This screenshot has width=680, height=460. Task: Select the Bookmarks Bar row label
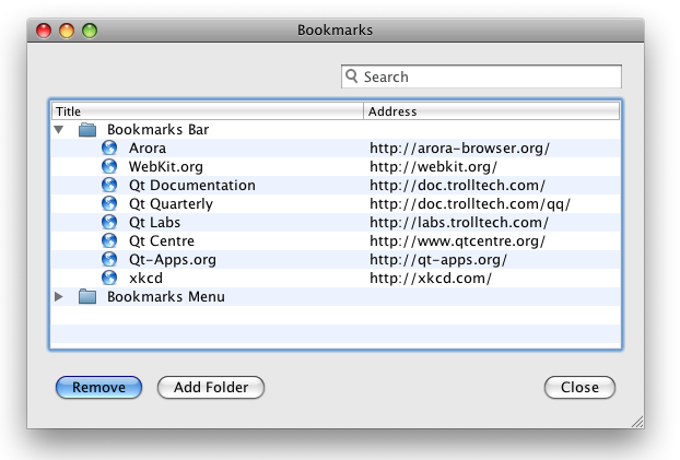(158, 130)
